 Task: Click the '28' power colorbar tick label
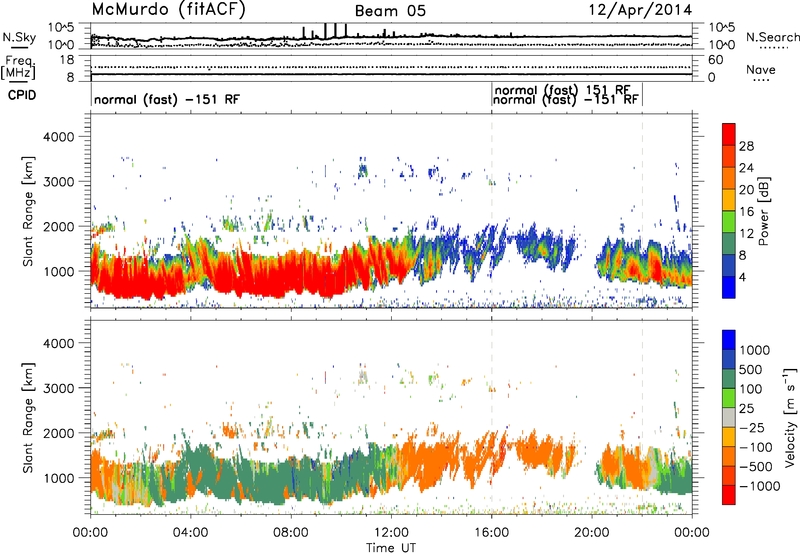tap(746, 146)
